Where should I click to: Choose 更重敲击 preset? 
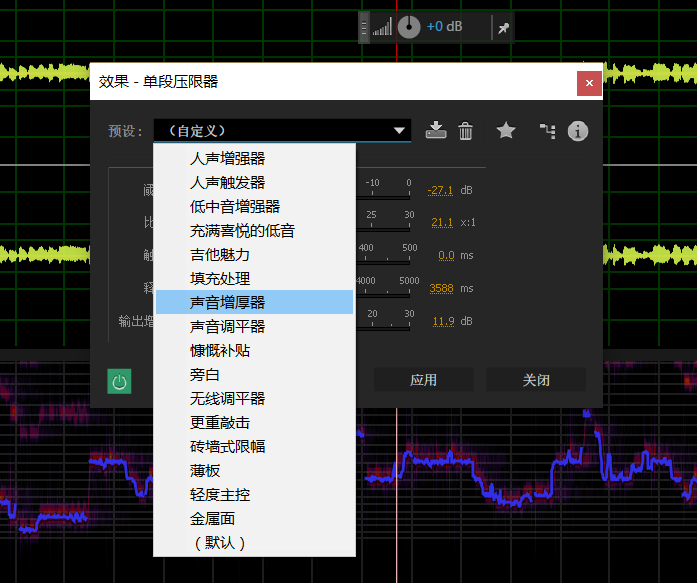point(254,423)
